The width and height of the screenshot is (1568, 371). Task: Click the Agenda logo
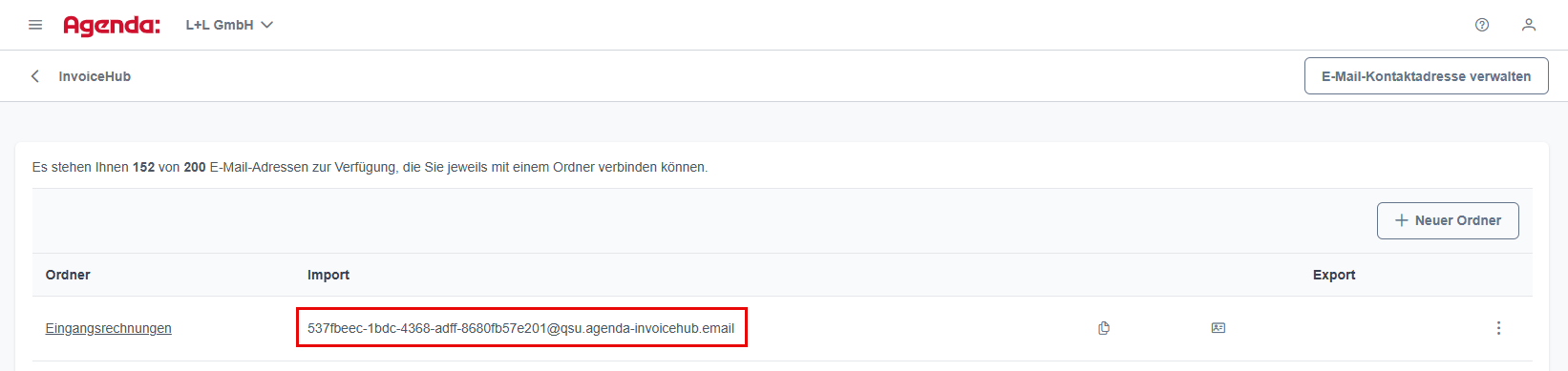(112, 26)
